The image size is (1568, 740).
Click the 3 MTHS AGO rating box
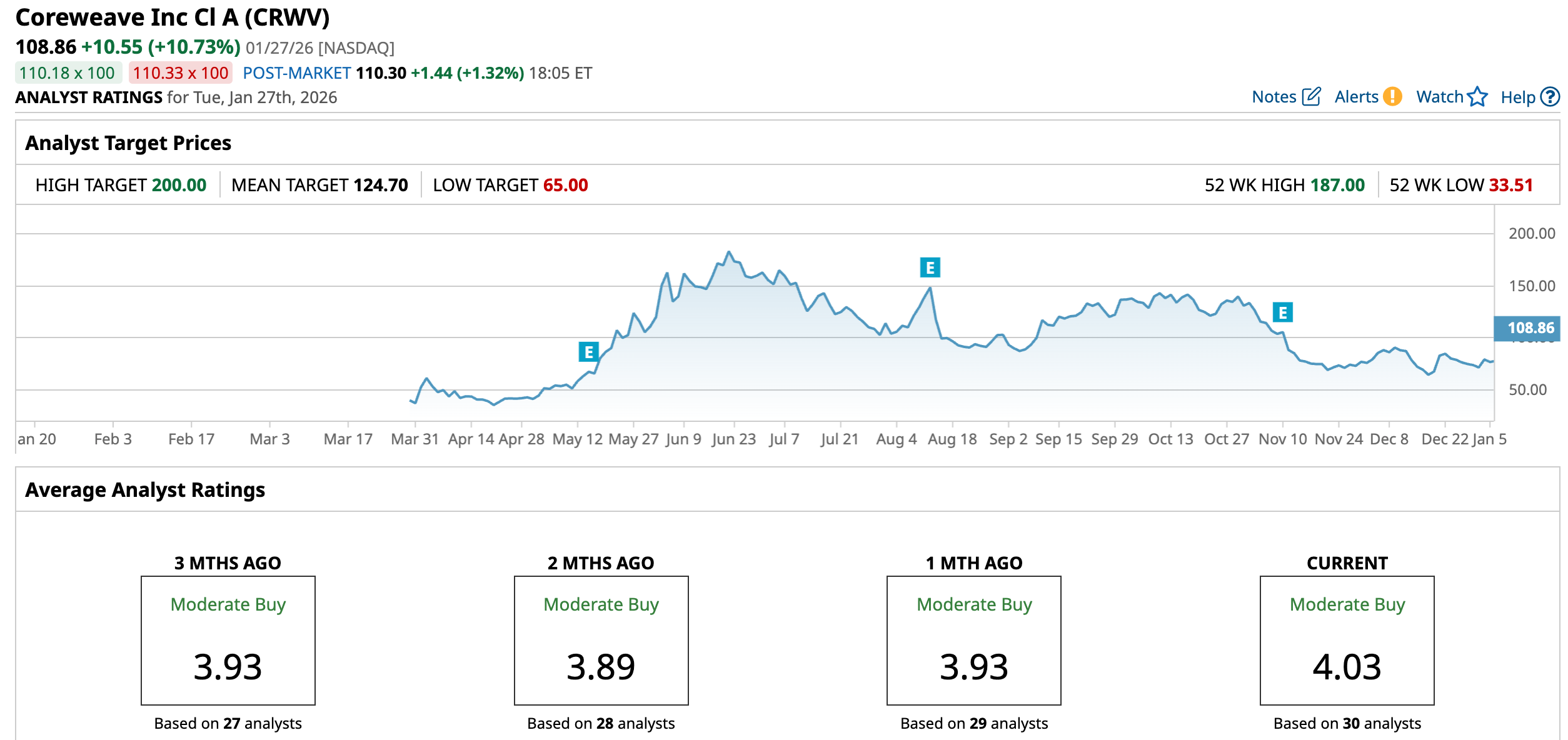(228, 641)
